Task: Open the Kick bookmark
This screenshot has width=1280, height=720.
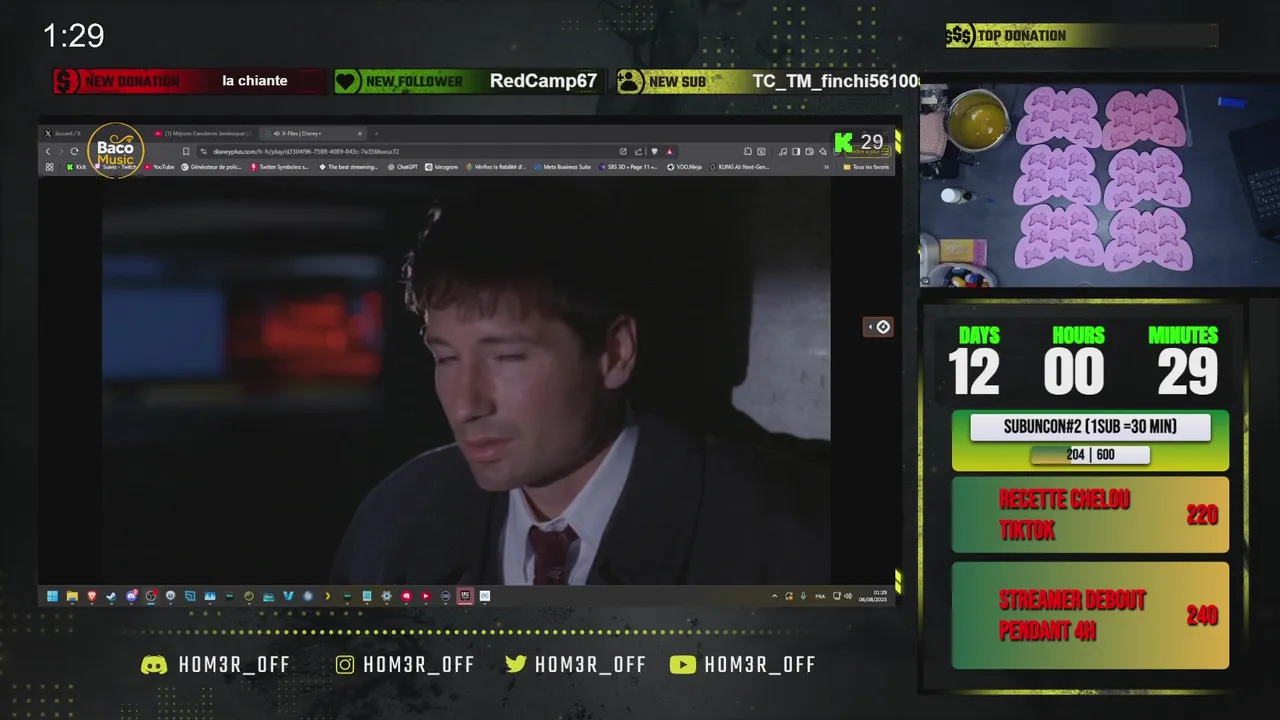Action: (x=76, y=167)
